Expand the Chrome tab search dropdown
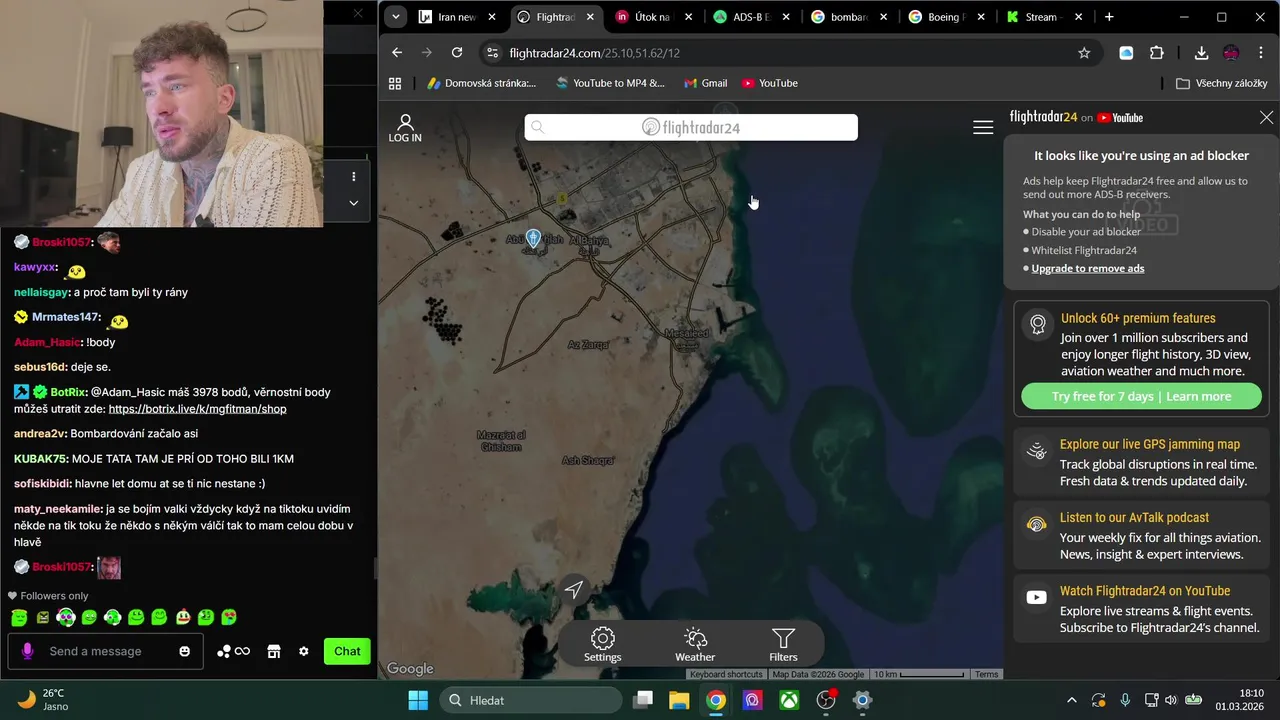 396,17
